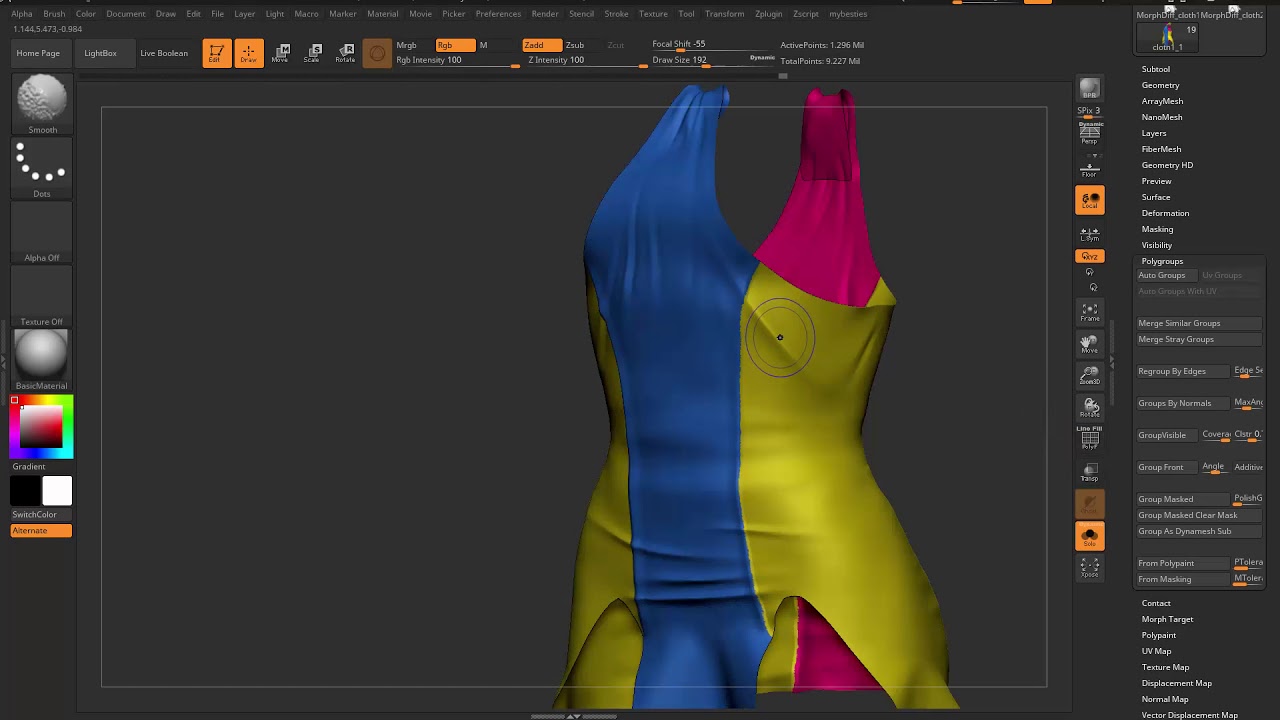This screenshot has width=1280, height=720.
Task: Open the Stroke menu
Action: pyautogui.click(x=616, y=14)
